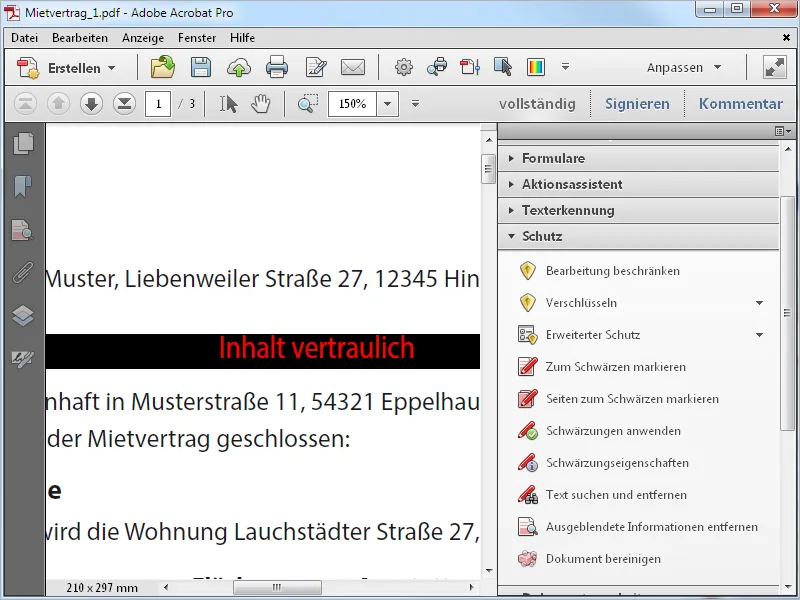Expand the Formulare section
This screenshot has width=800, height=600.
[638, 158]
